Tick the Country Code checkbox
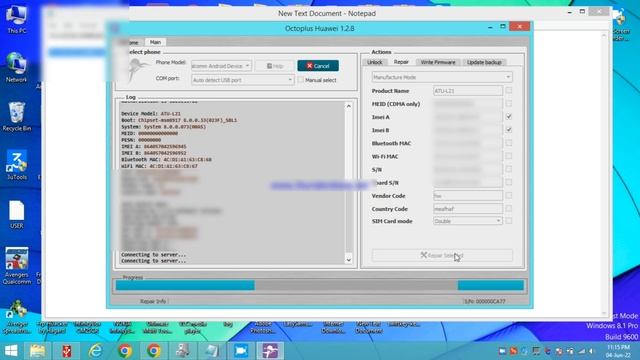 [x=509, y=209]
